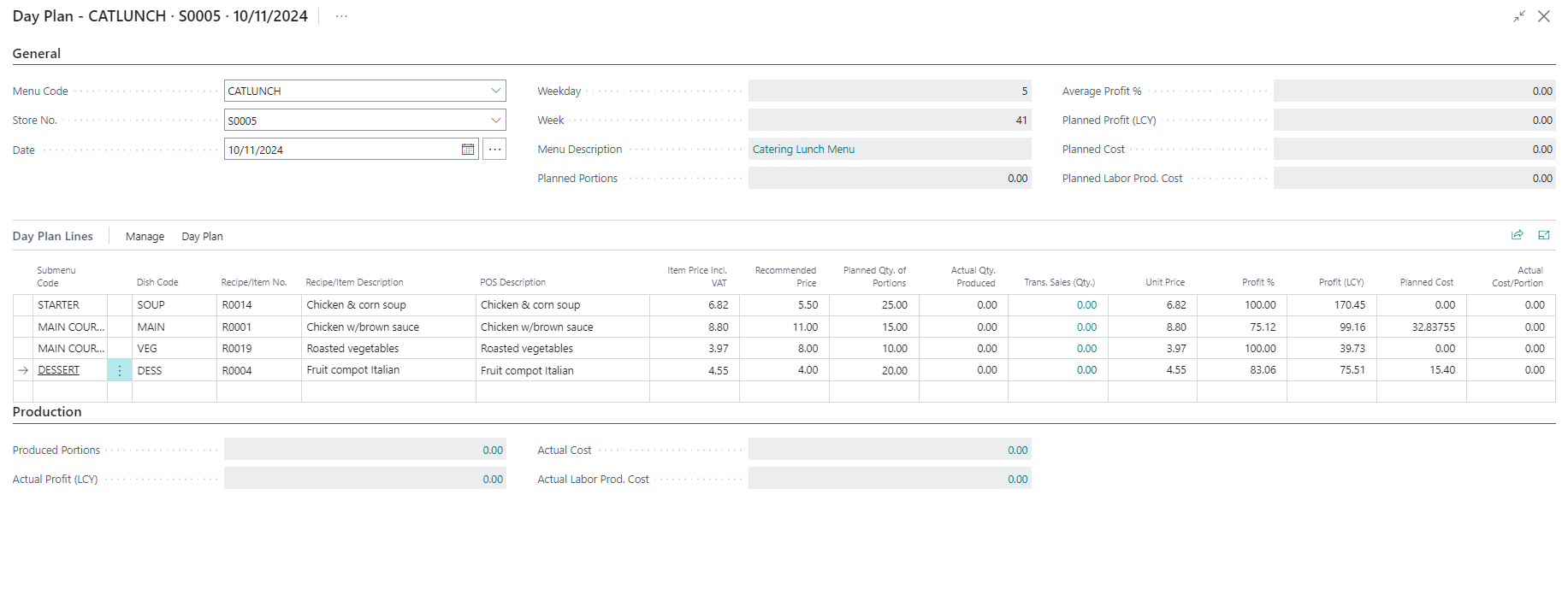The width and height of the screenshot is (1568, 589).
Task: Click the DESSERT submenu code link
Action: pyautogui.click(x=59, y=370)
